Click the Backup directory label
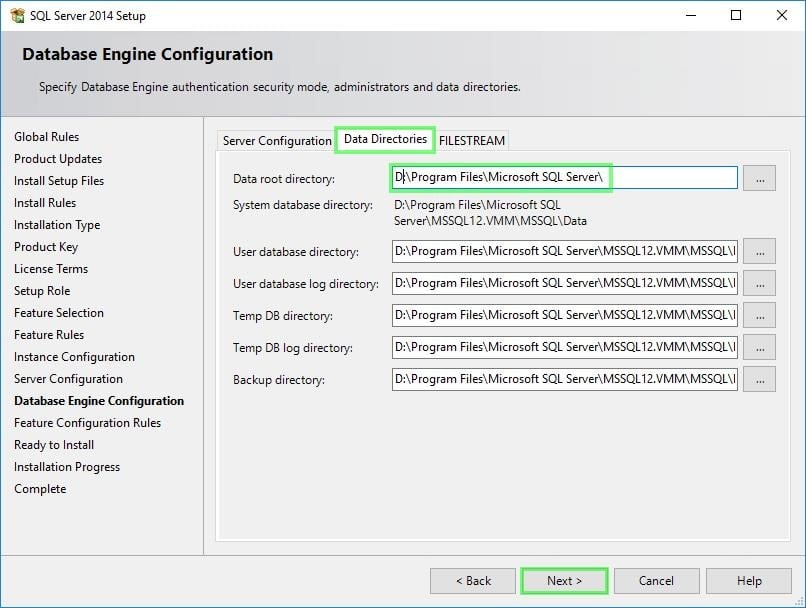Viewport: 806px width, 608px height. tap(279, 380)
